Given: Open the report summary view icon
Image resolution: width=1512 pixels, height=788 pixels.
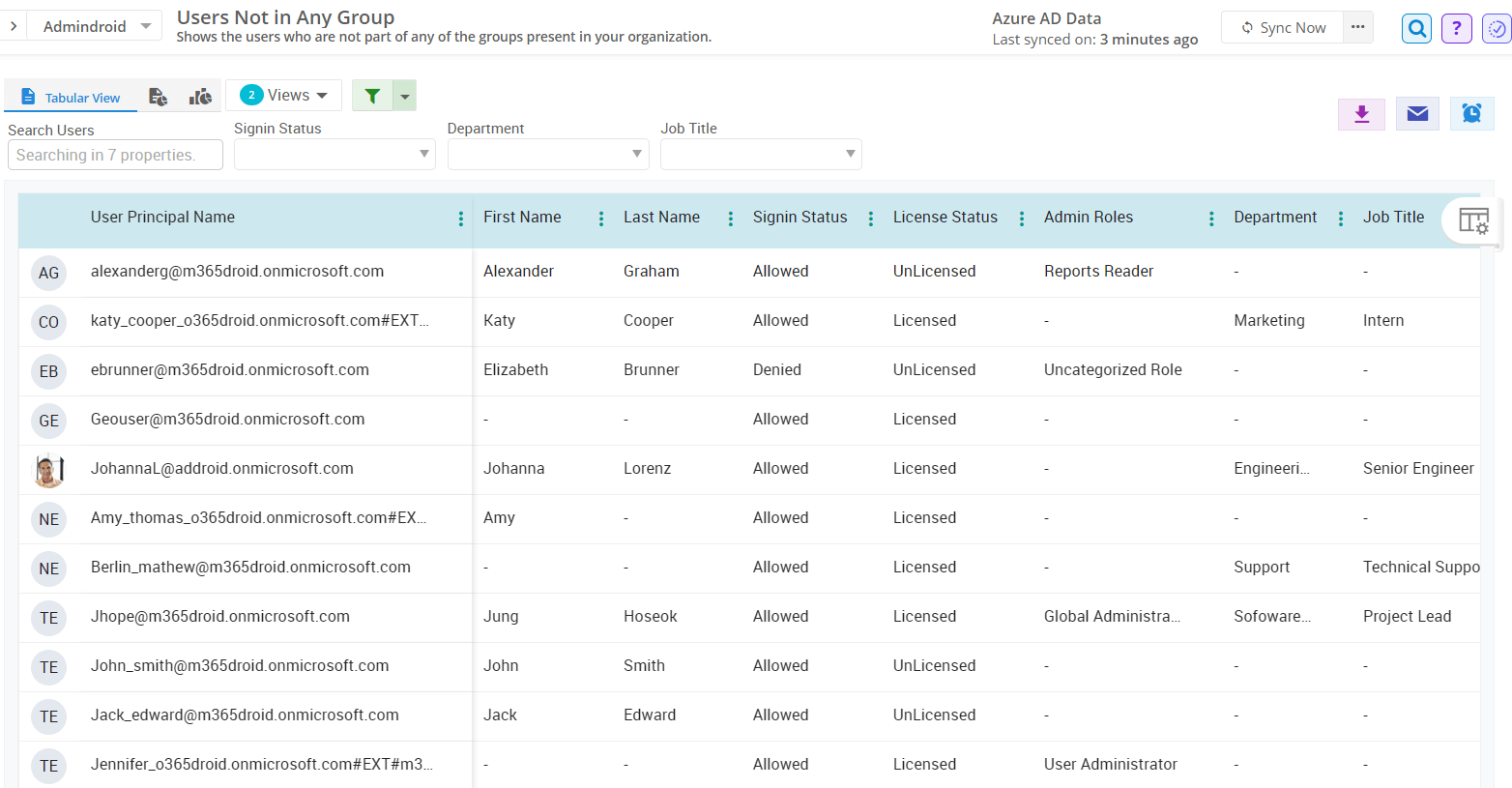Looking at the screenshot, I should pyautogui.click(x=158, y=96).
